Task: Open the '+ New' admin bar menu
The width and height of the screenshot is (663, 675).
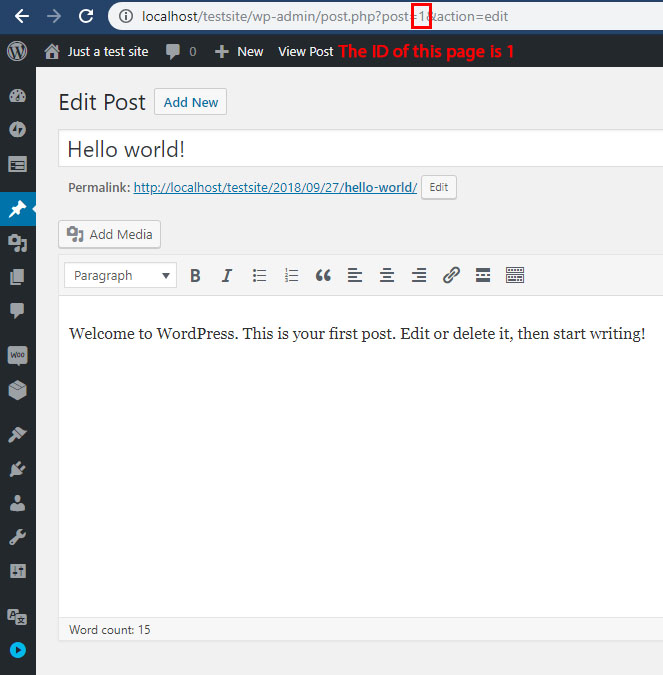Action: click(x=239, y=51)
